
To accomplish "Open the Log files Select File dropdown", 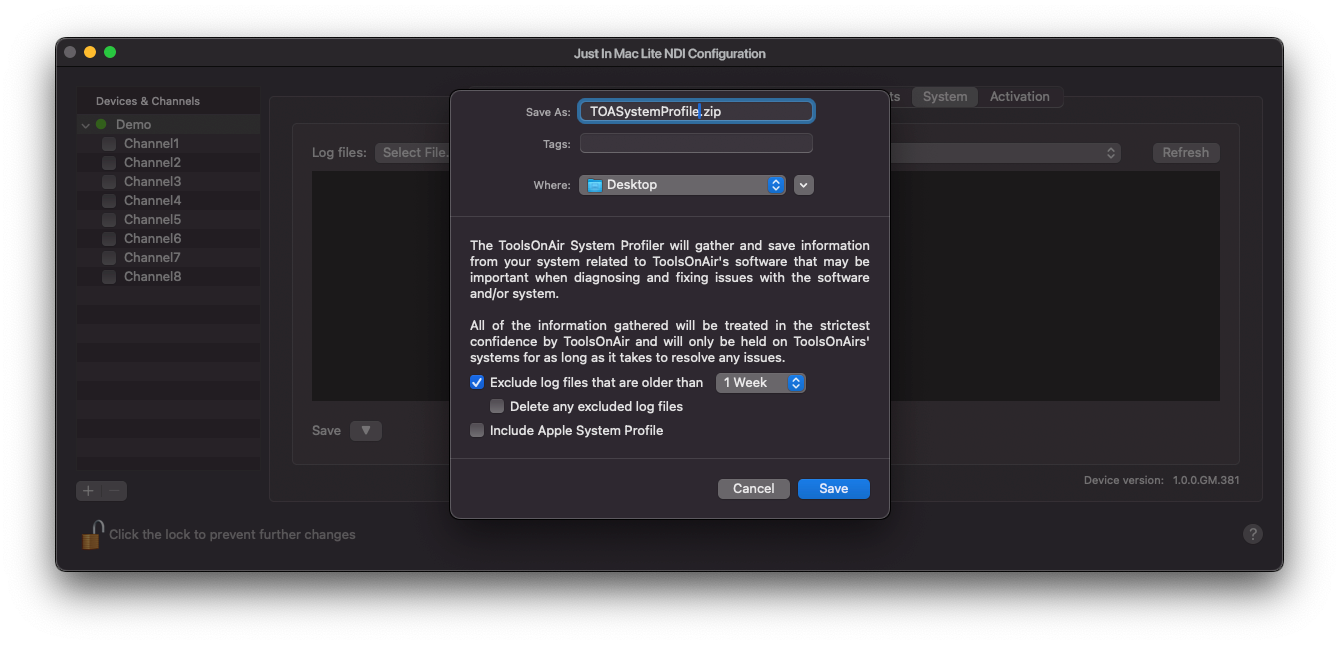I will [x=748, y=153].
